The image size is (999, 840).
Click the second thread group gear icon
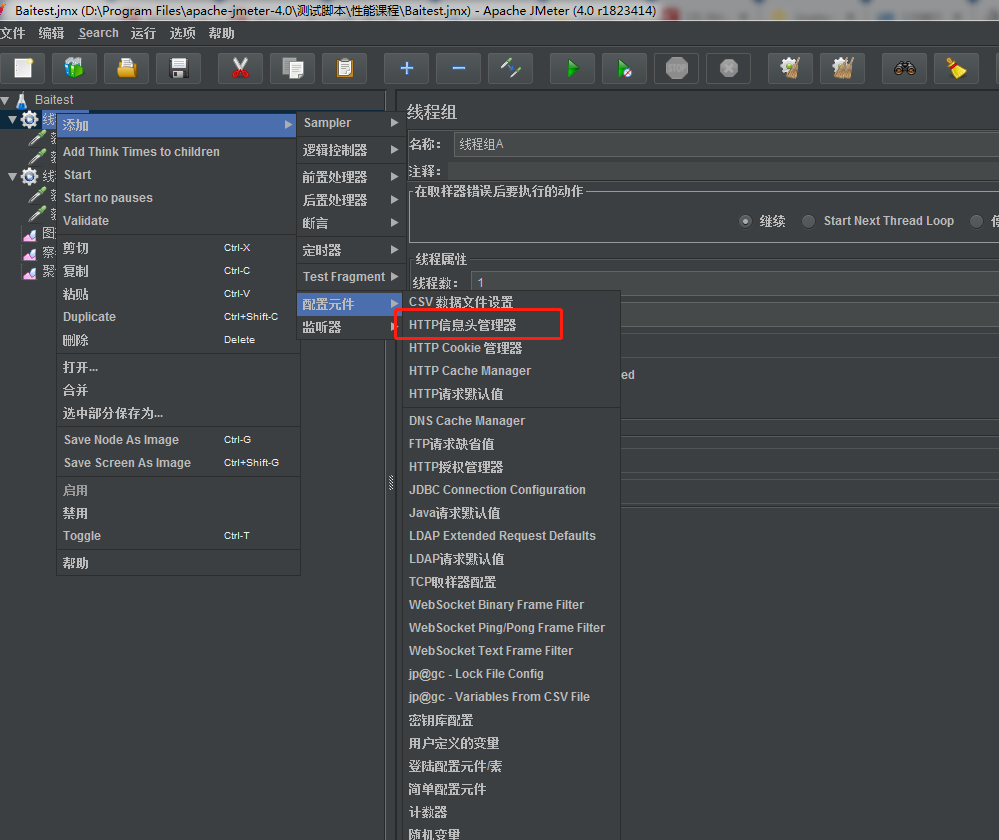pos(29,176)
